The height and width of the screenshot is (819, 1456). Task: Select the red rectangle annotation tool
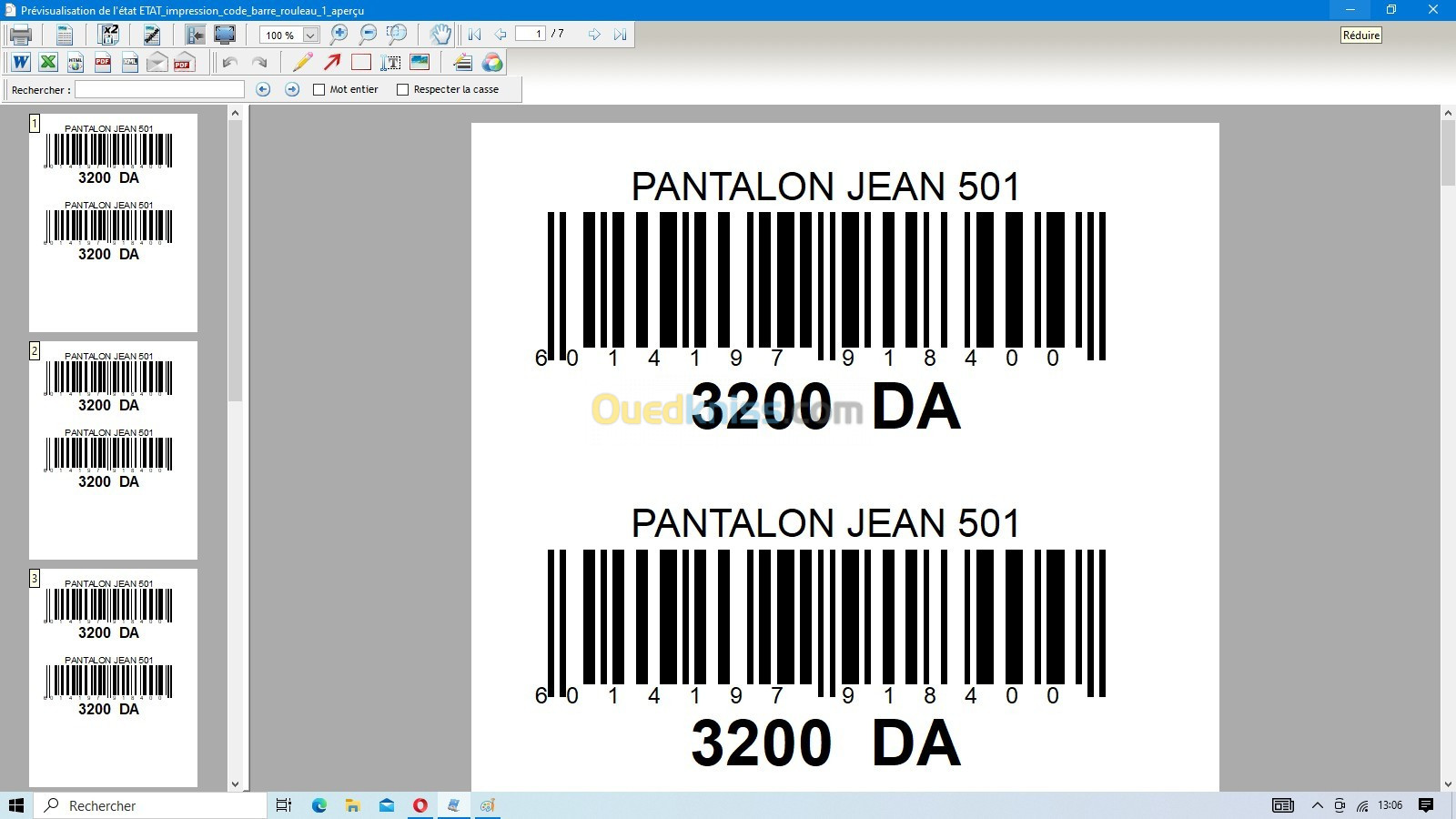point(361,62)
